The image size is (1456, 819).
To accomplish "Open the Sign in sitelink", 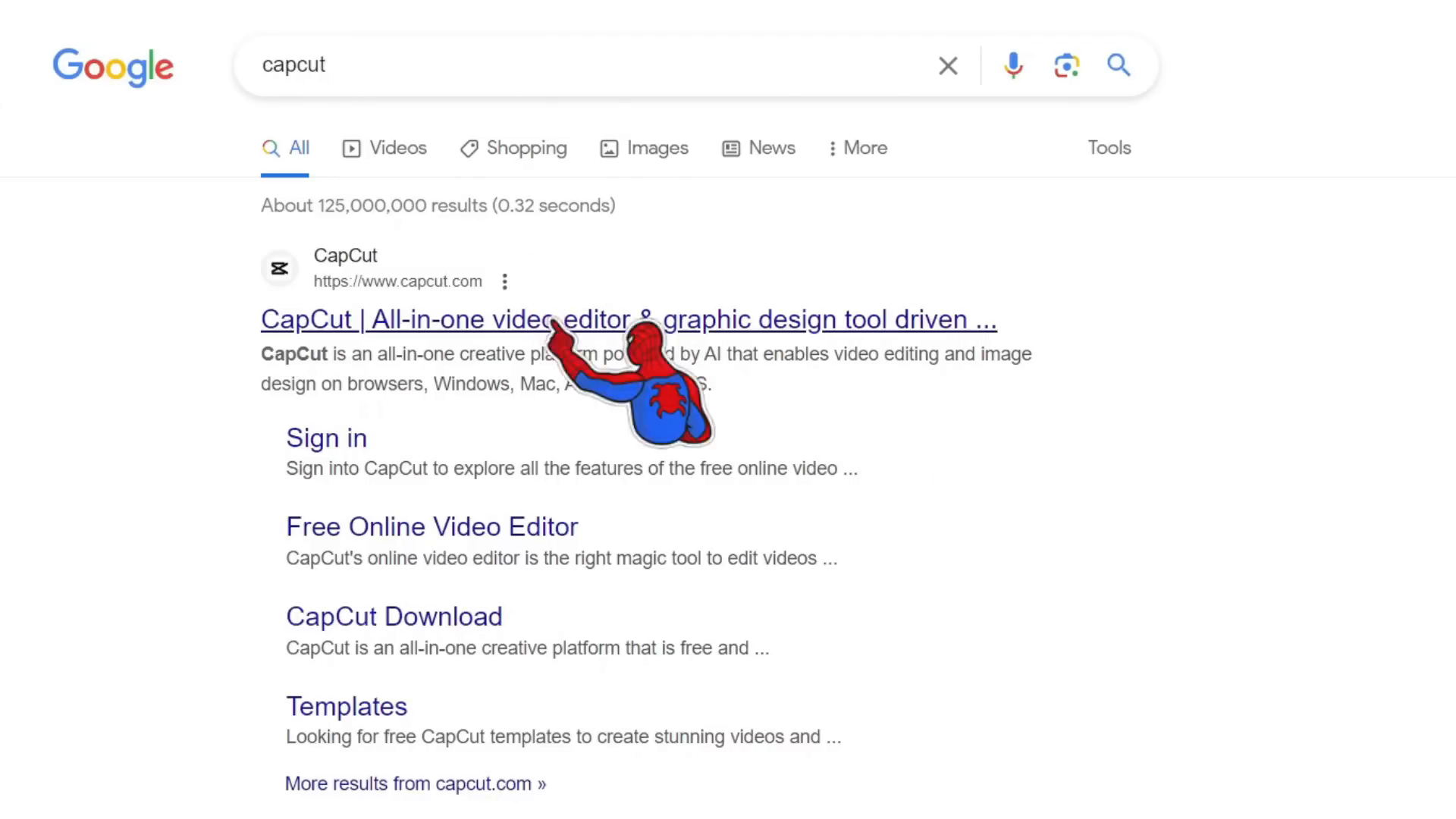I will 326,438.
